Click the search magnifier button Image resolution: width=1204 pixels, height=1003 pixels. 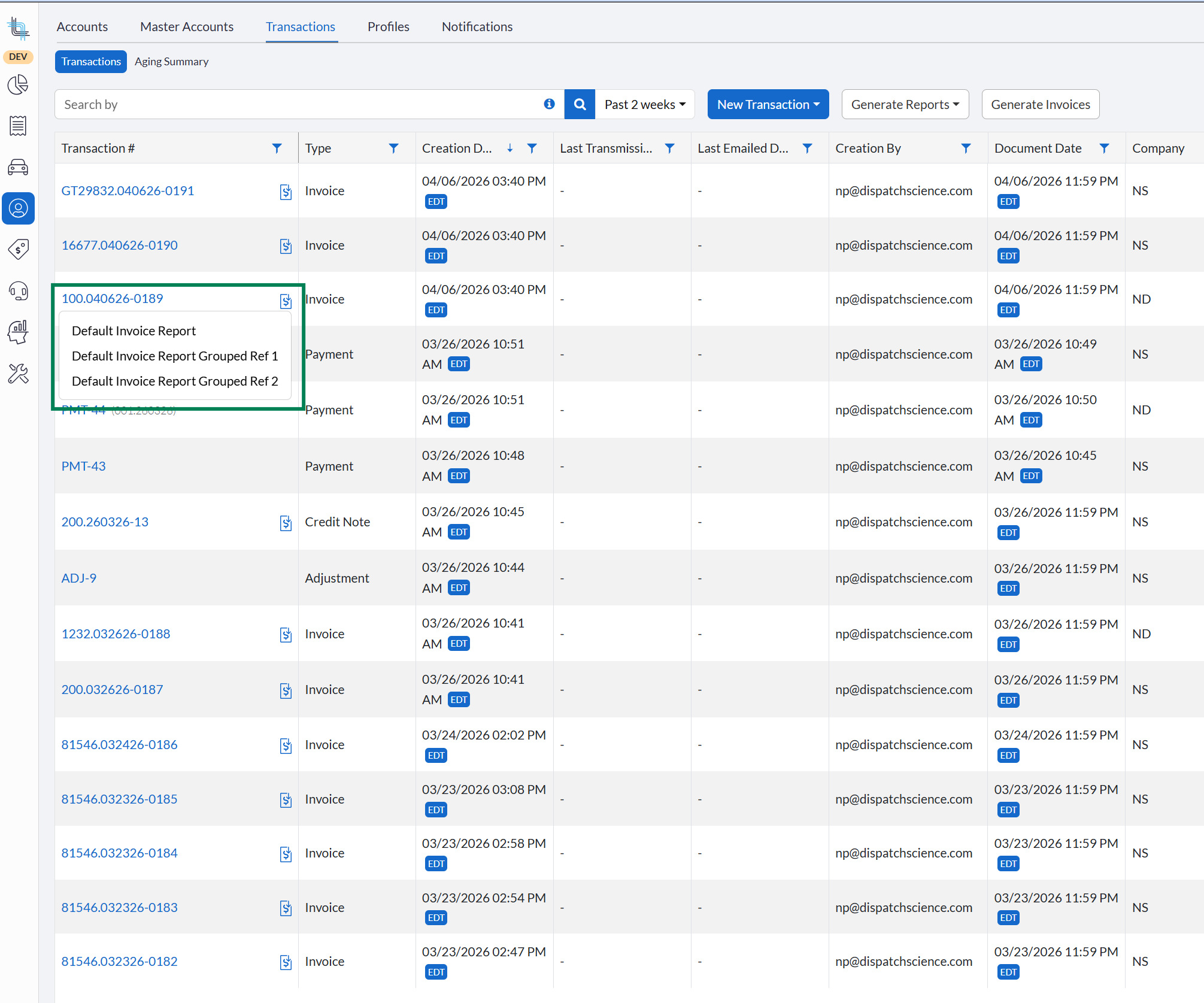(579, 104)
